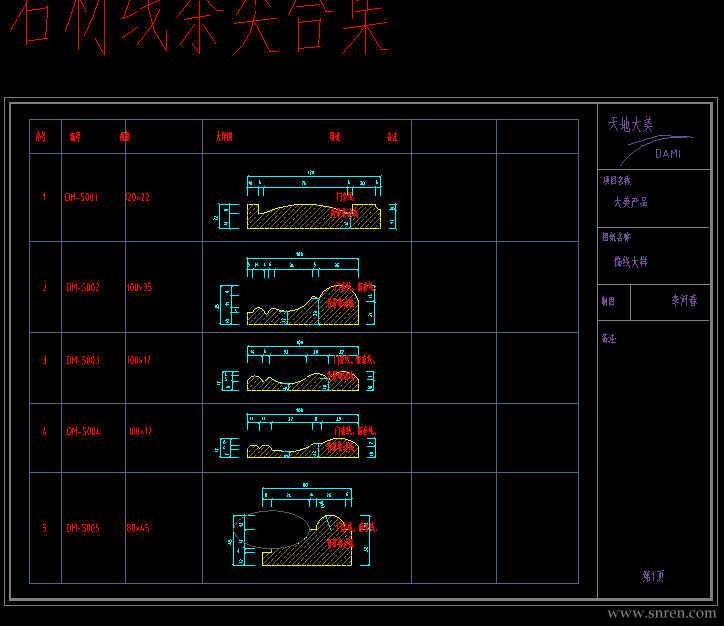The image size is (724, 626).
Task: Select the grey oval in DM-S005 drawing
Action: (x=272, y=530)
